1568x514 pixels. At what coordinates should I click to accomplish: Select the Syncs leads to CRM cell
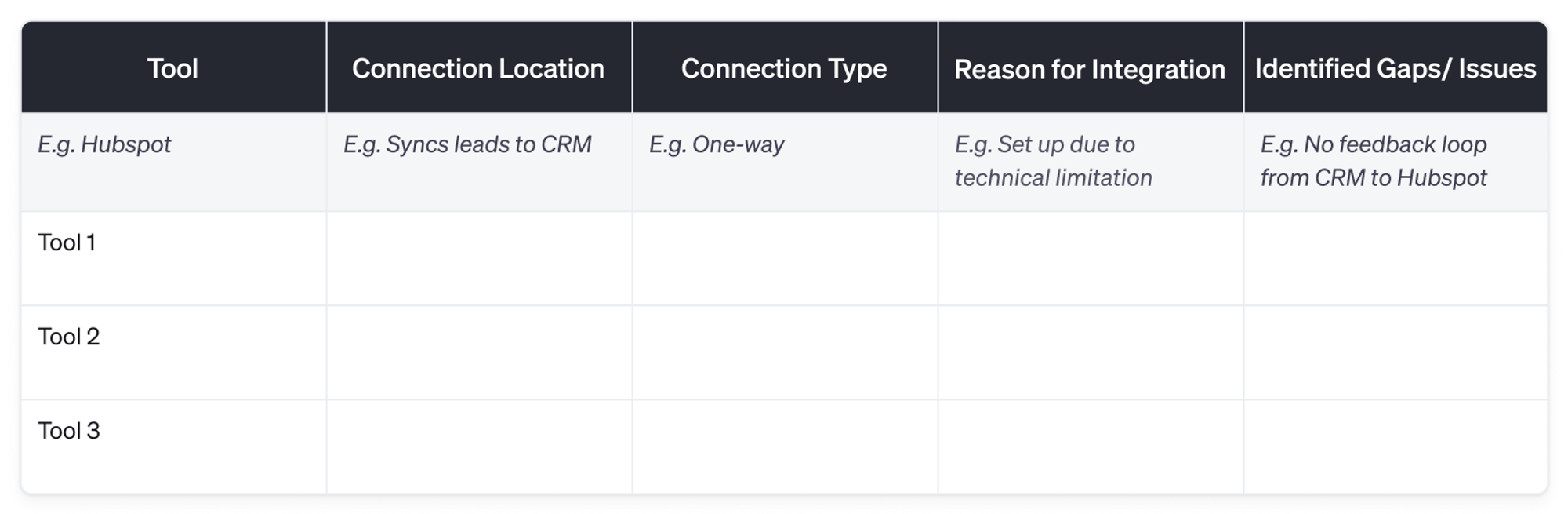[x=467, y=144]
